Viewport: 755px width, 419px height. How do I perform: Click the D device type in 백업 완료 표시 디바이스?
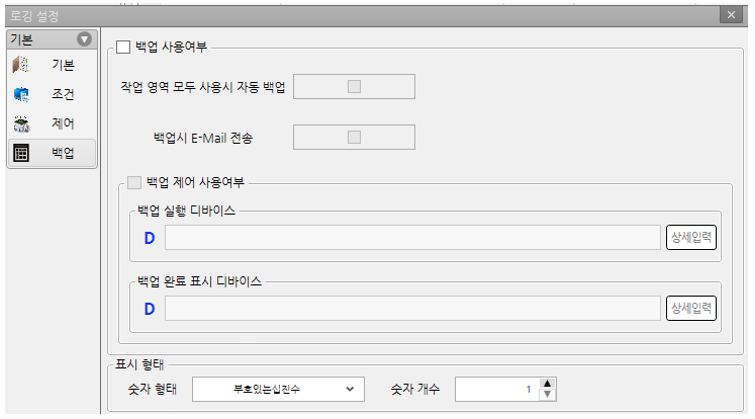tap(149, 309)
